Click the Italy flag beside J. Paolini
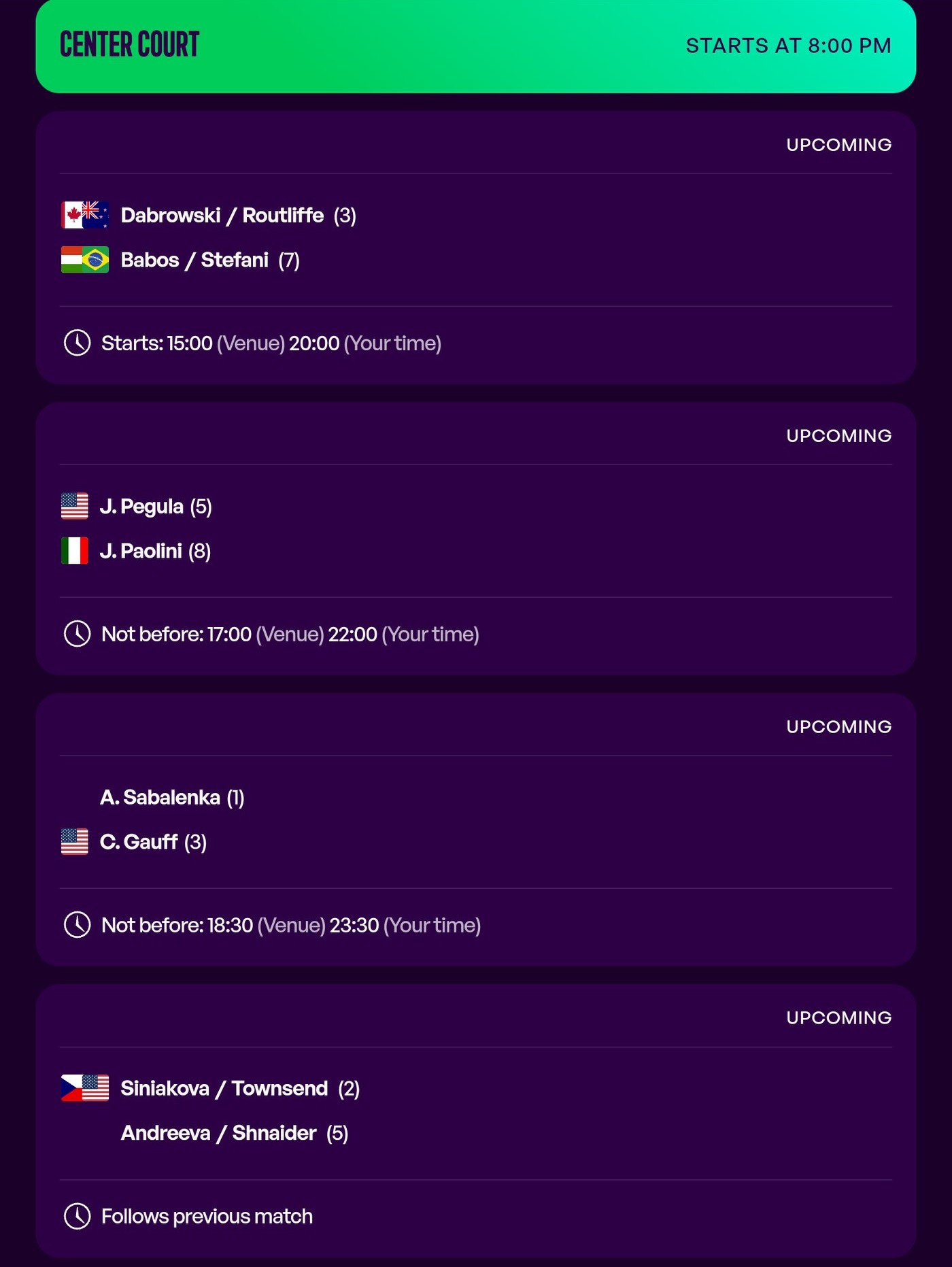 [x=75, y=551]
